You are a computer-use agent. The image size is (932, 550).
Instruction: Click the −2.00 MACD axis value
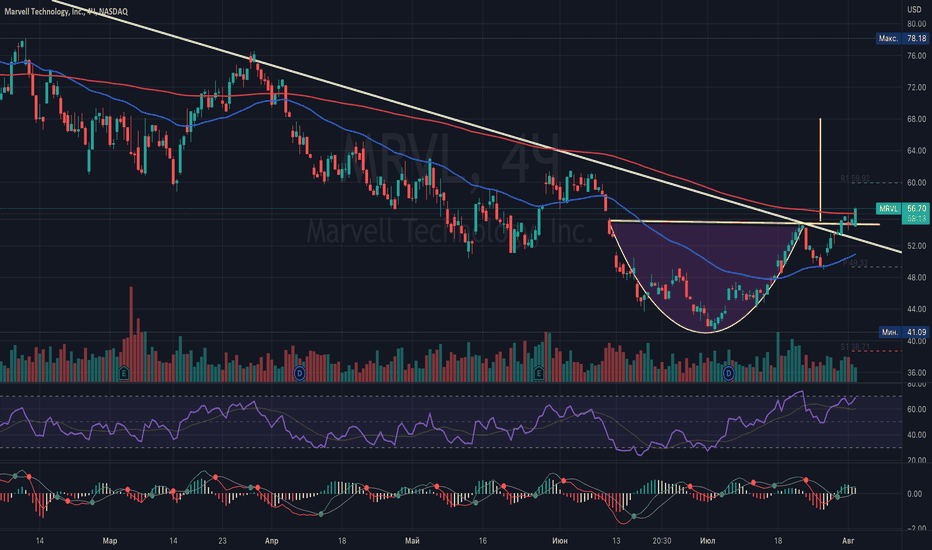click(x=915, y=528)
